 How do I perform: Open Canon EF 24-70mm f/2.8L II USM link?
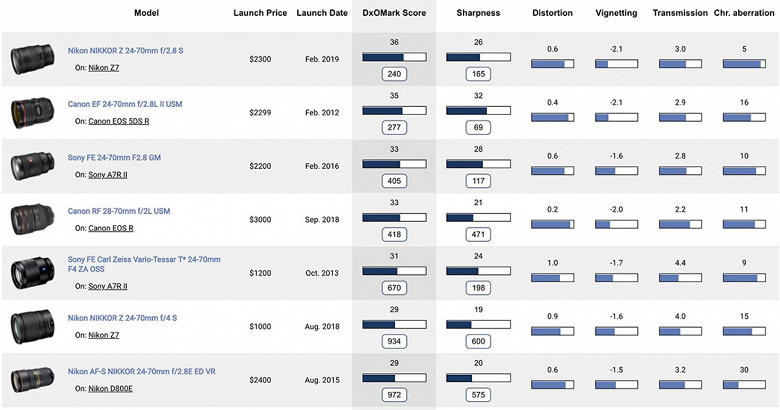click(124, 104)
